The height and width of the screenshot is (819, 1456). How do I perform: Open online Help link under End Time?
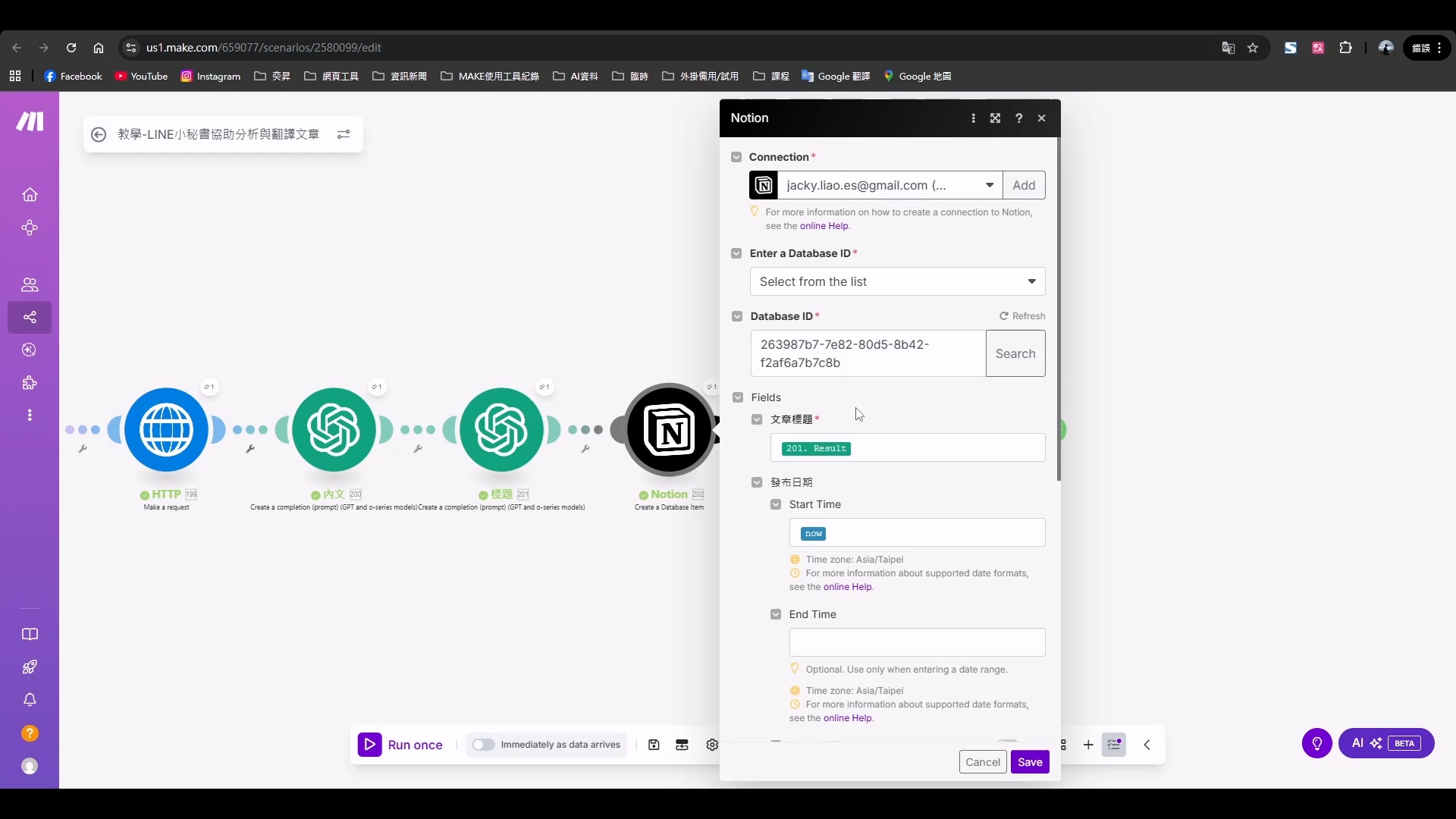(847, 718)
